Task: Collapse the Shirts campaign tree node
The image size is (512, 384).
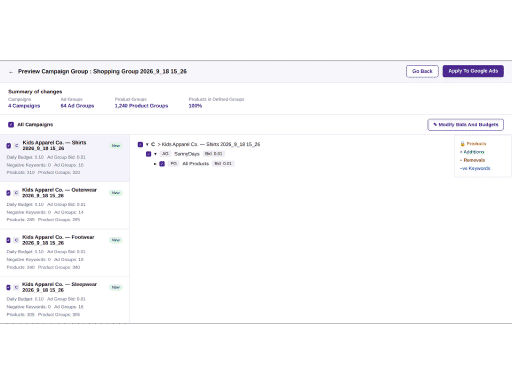Action: [x=147, y=144]
